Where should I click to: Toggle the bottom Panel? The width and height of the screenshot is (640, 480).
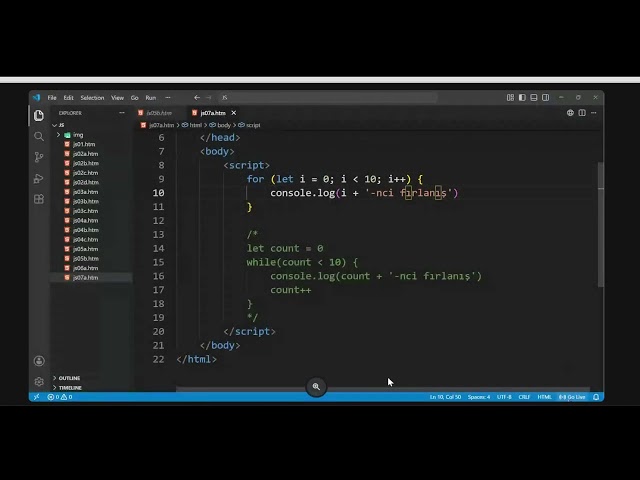click(x=533, y=98)
